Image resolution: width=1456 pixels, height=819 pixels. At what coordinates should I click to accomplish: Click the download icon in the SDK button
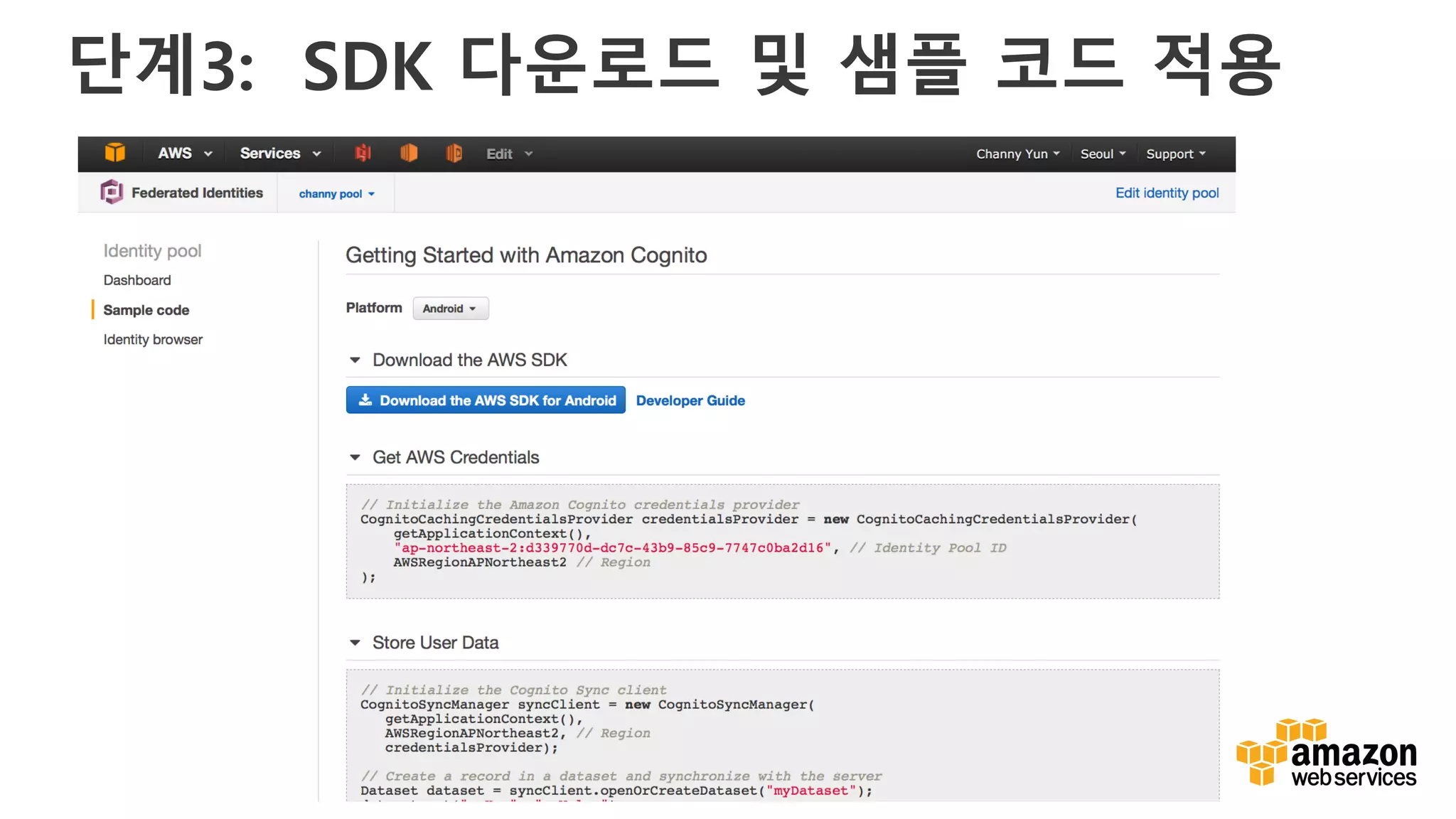pyautogui.click(x=365, y=400)
